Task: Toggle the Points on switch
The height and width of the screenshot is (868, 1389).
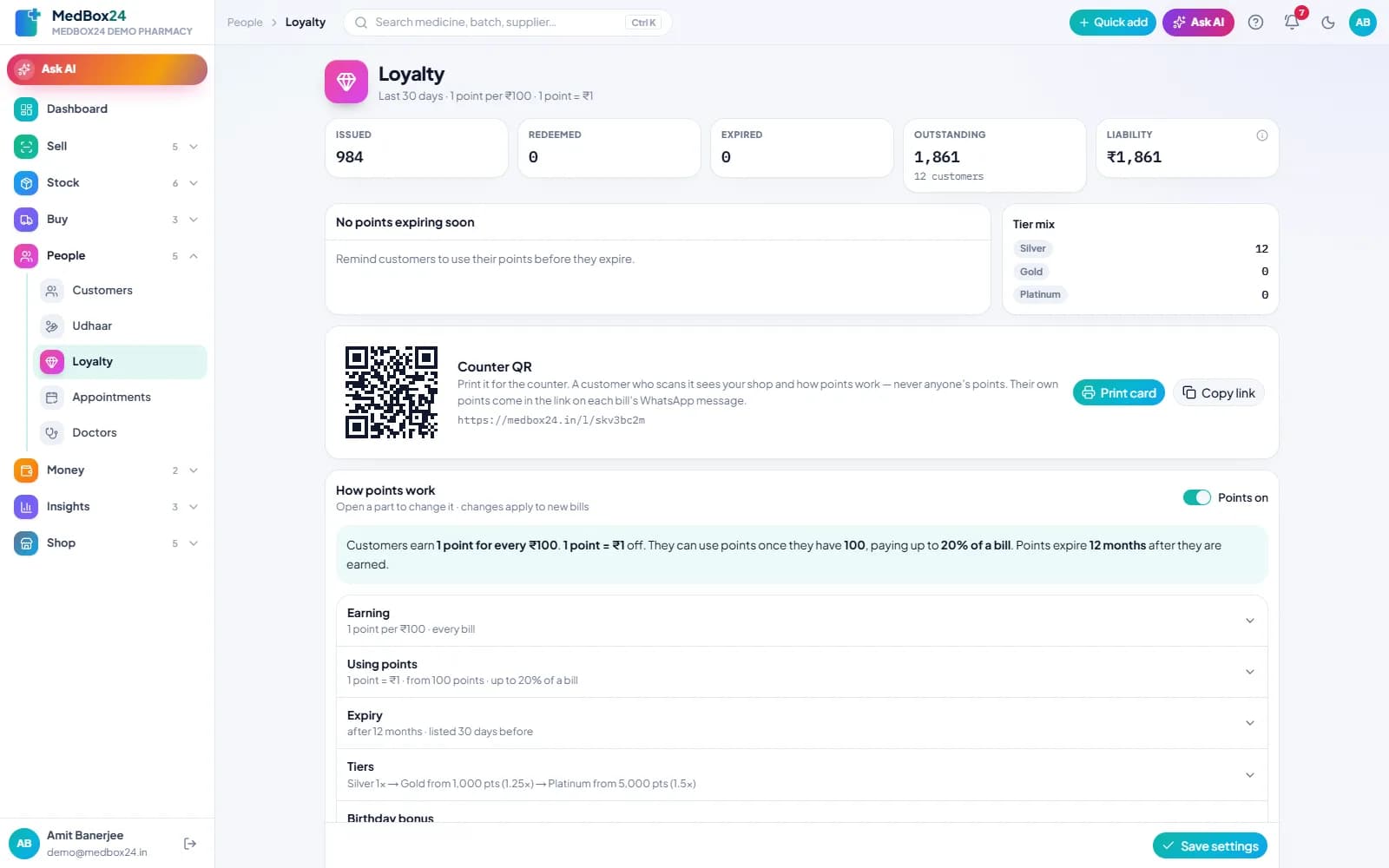Action: click(x=1196, y=497)
